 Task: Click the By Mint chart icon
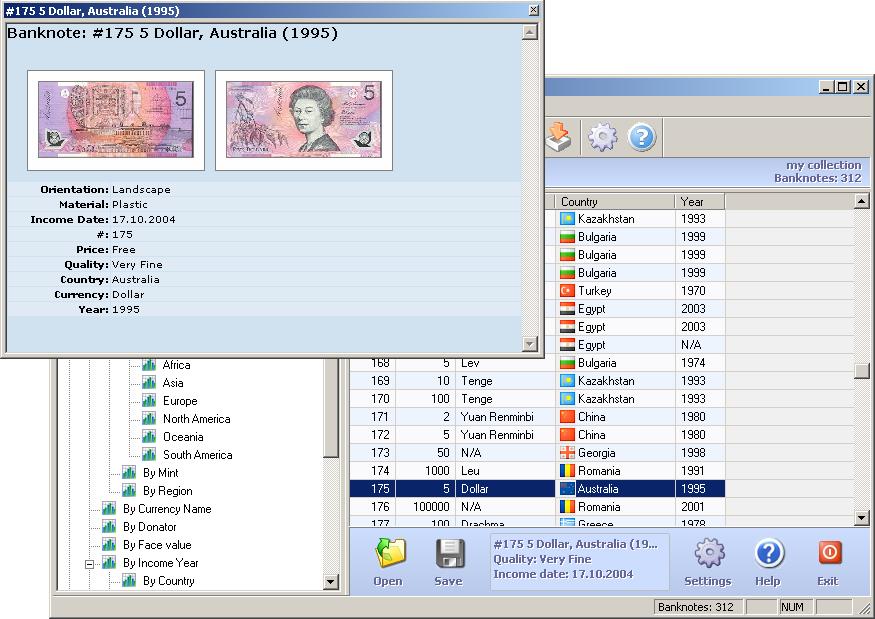pyautogui.click(x=129, y=473)
